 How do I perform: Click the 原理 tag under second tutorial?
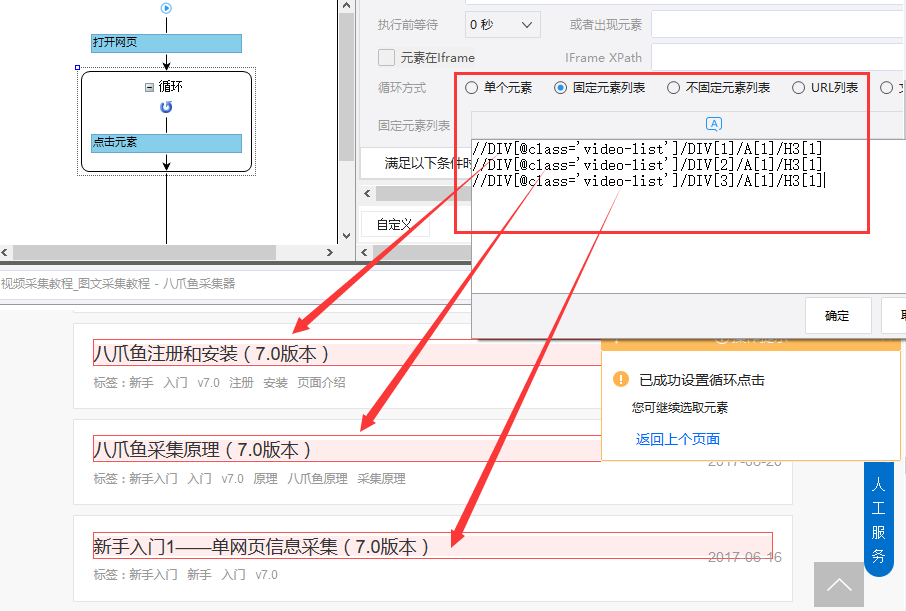pos(265,479)
